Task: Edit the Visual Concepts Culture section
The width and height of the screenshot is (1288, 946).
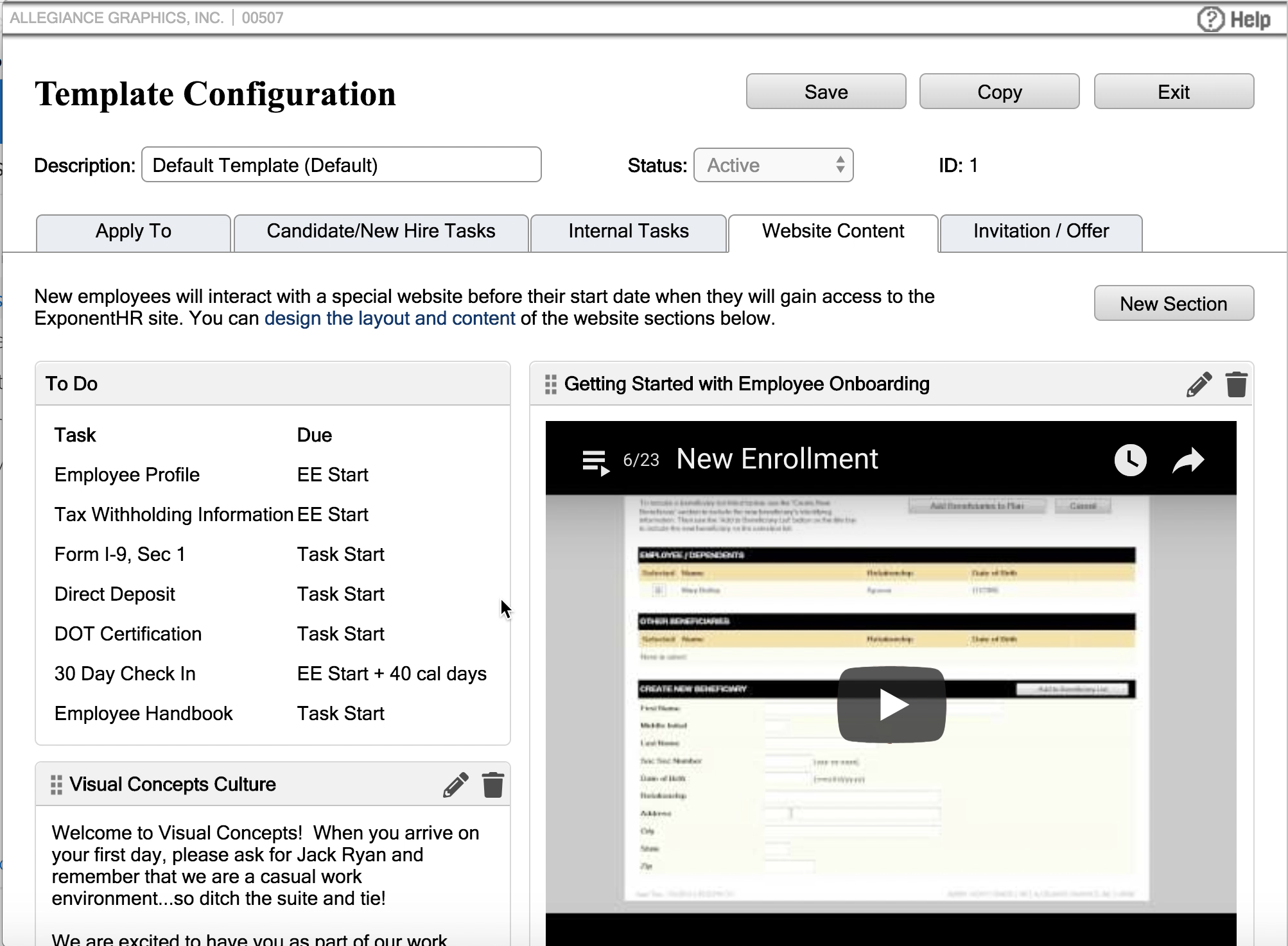Action: click(x=457, y=784)
